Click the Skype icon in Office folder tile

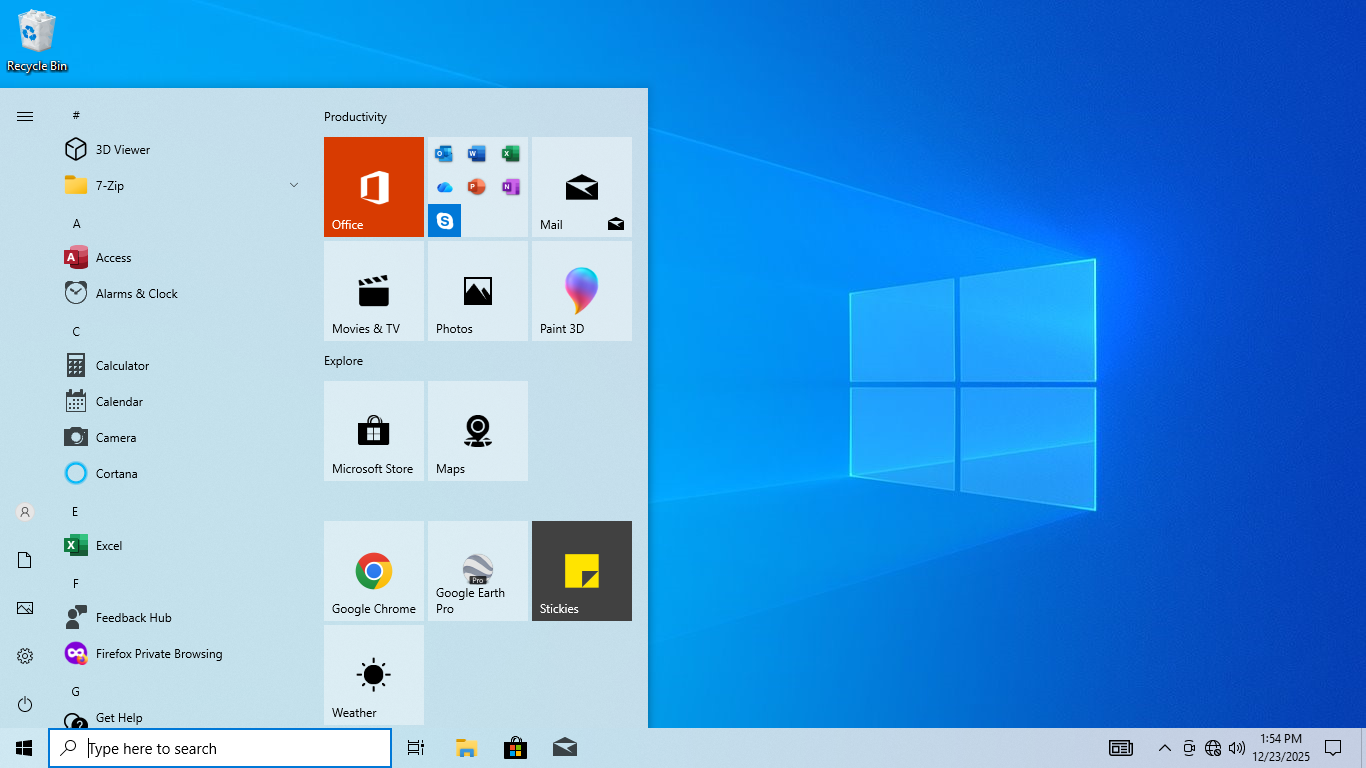pyautogui.click(x=444, y=220)
